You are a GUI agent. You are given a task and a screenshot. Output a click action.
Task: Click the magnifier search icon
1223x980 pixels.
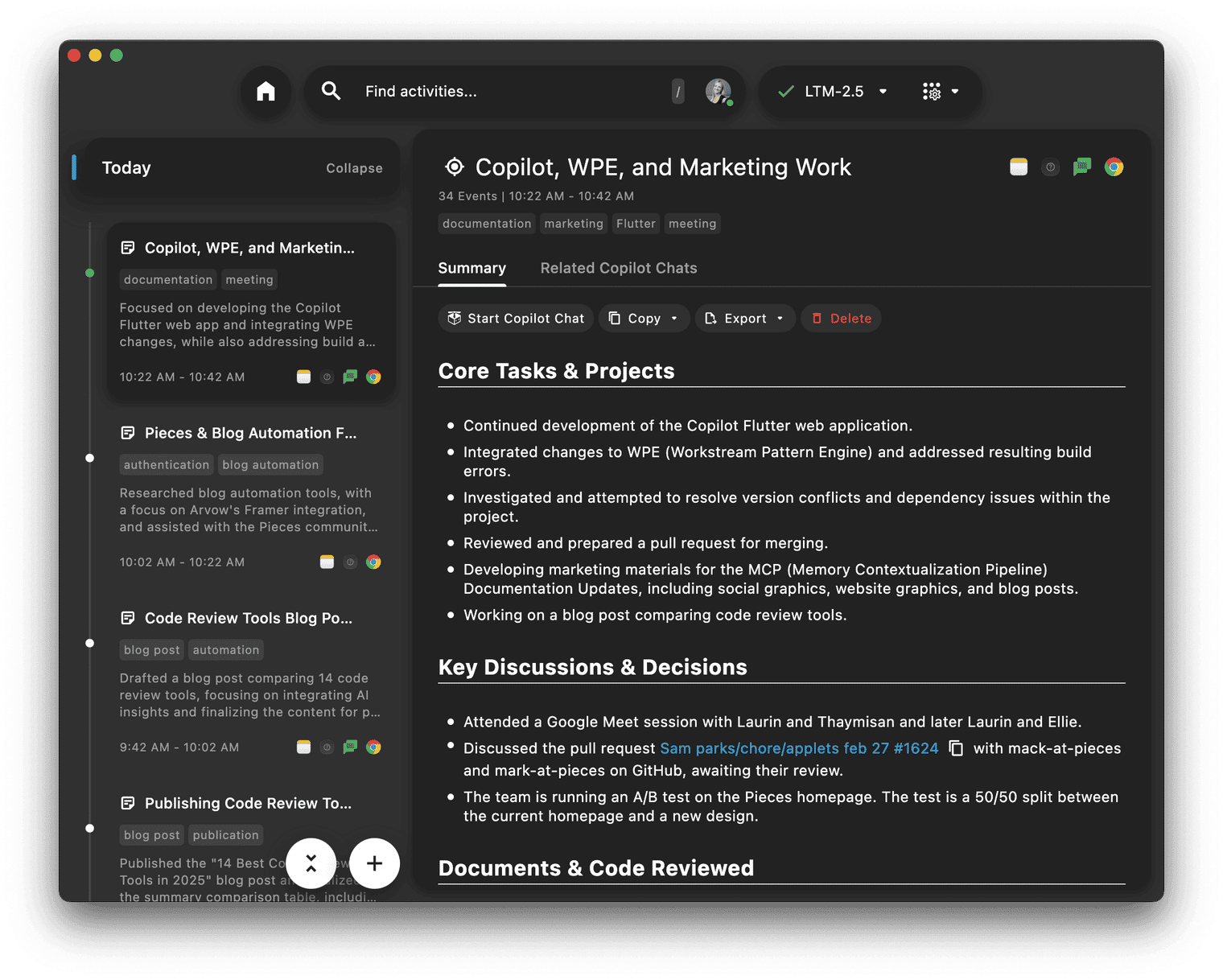(331, 91)
